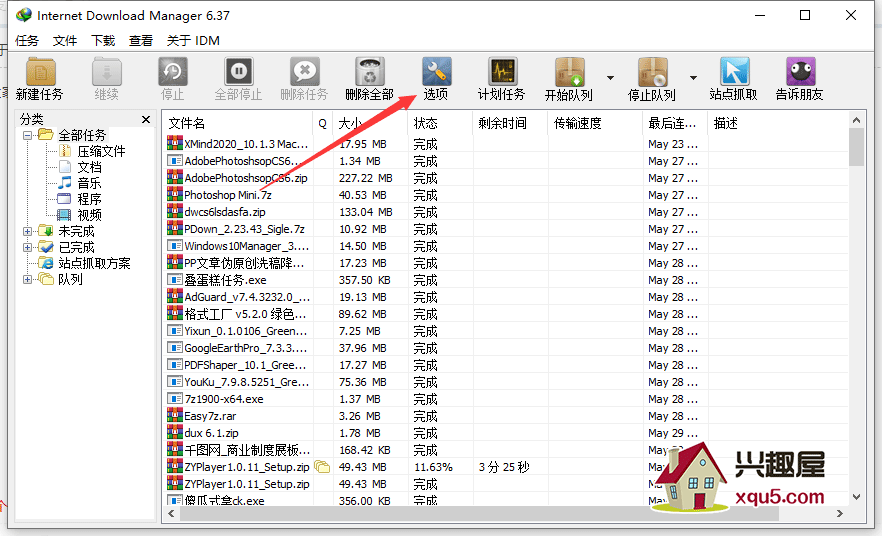Open the 任务 menu

[x=26, y=40]
